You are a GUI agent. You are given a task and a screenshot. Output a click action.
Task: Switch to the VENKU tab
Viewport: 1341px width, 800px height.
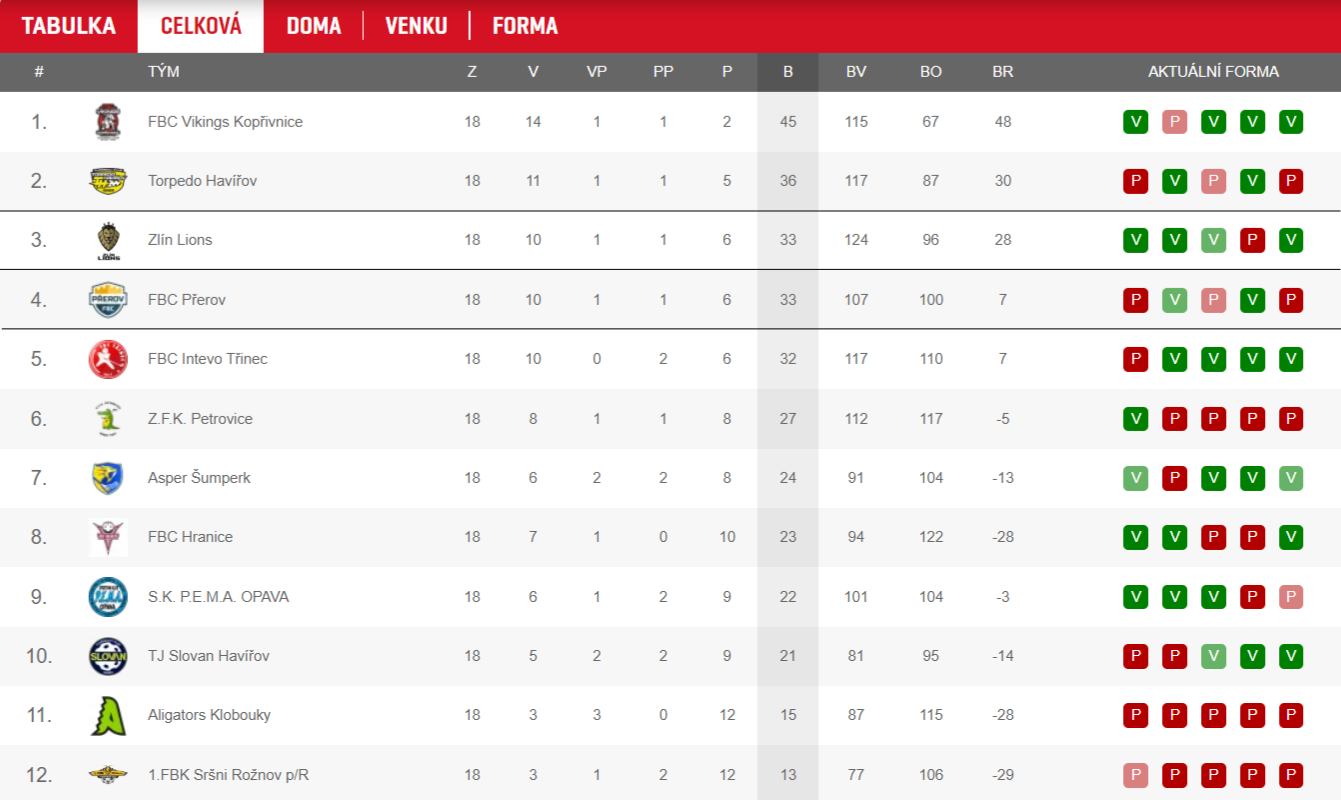click(x=416, y=26)
